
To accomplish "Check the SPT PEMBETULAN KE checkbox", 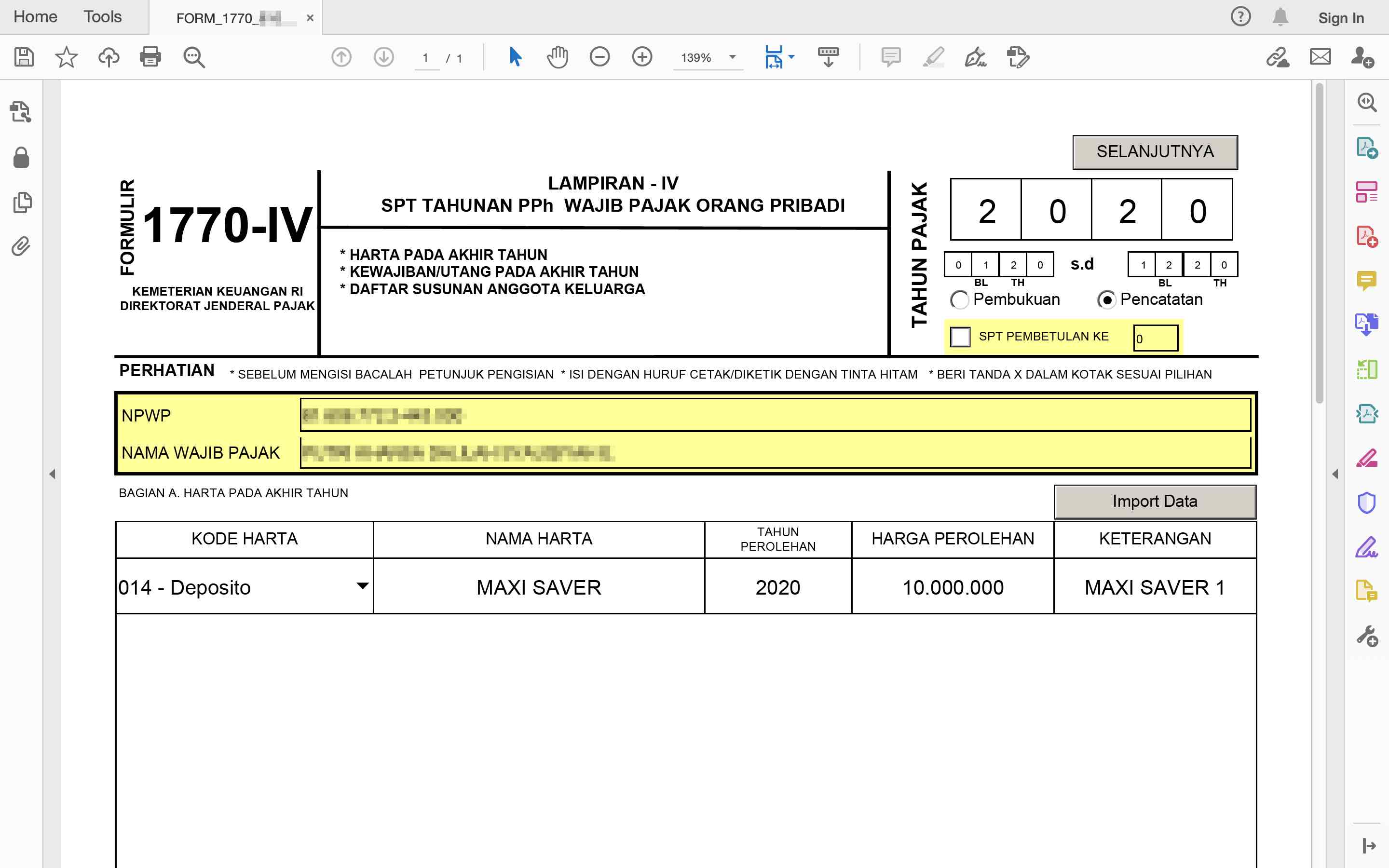I will click(960, 337).
